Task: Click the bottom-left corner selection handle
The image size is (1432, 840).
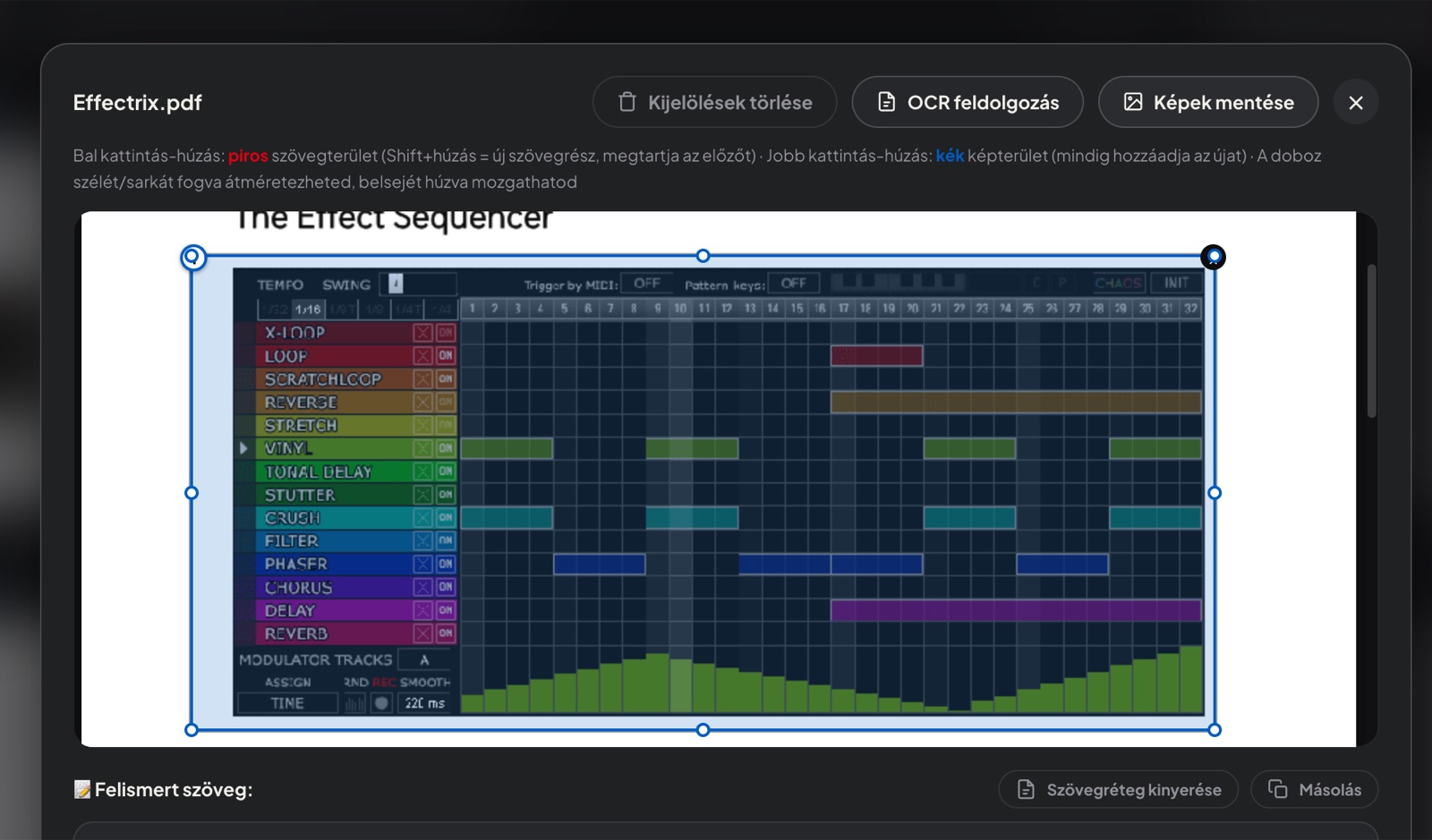Action: 192,730
